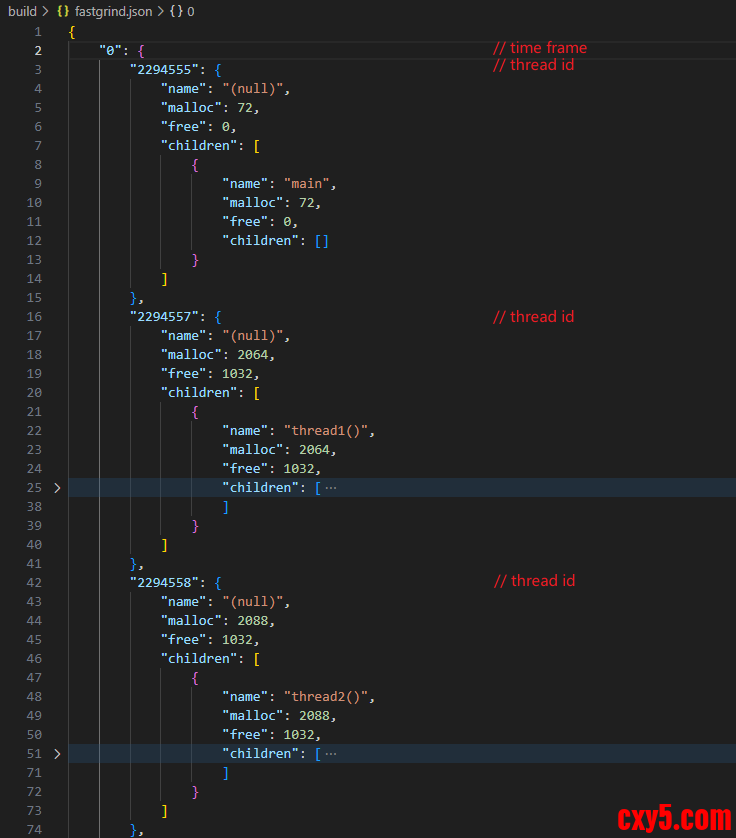736x838 pixels.
Task: Click line number 1 in the gutter
Action: click(38, 32)
